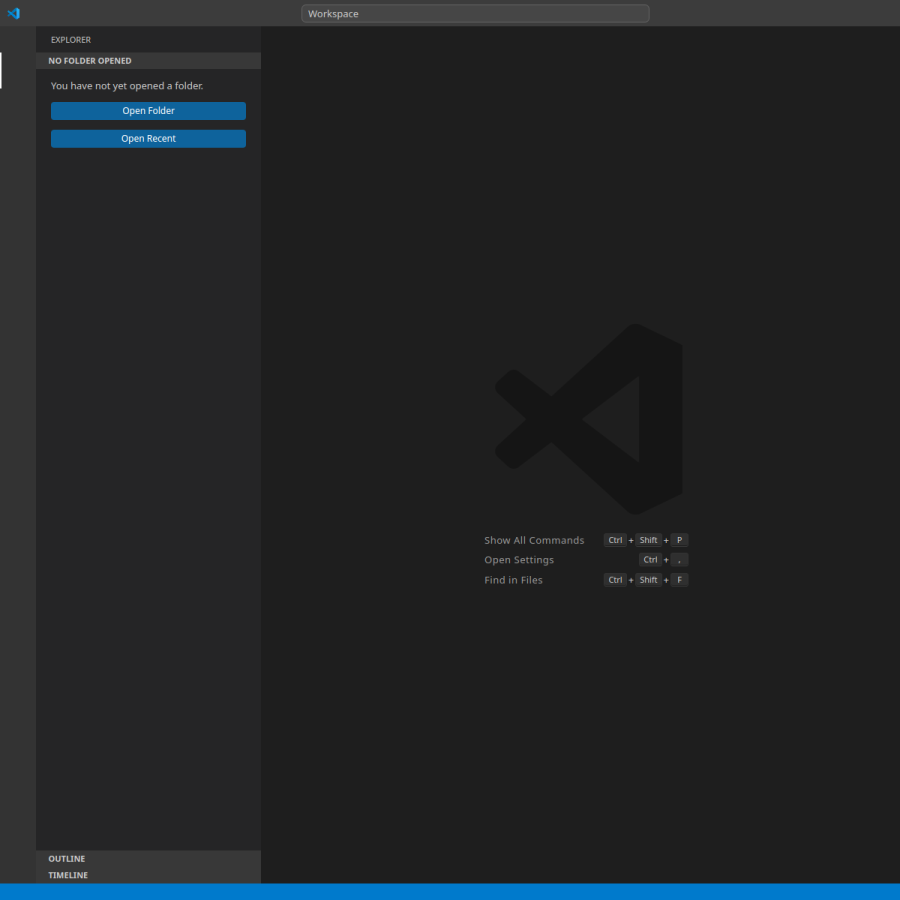
Task: Collapse the NO FOLDER OPENED section
Action: click(x=148, y=61)
